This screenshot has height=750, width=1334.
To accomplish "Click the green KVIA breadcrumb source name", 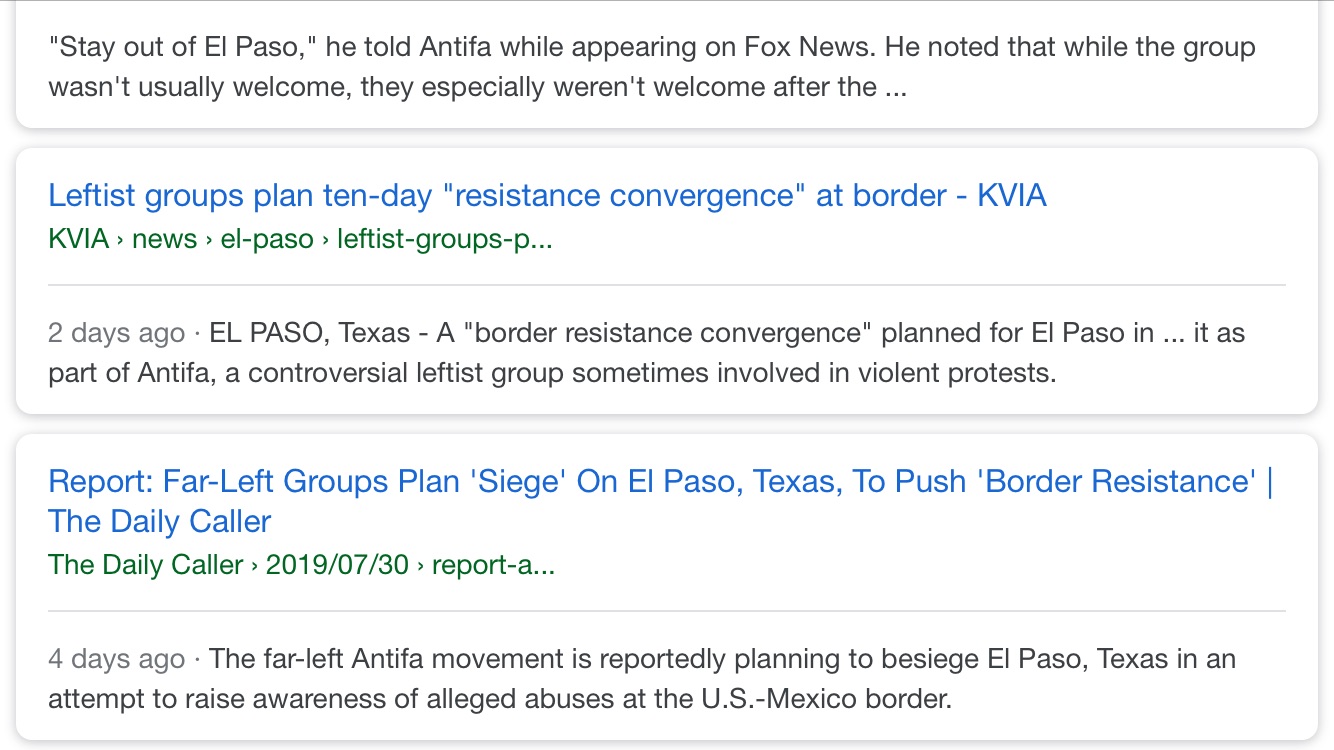I will click(x=78, y=239).
